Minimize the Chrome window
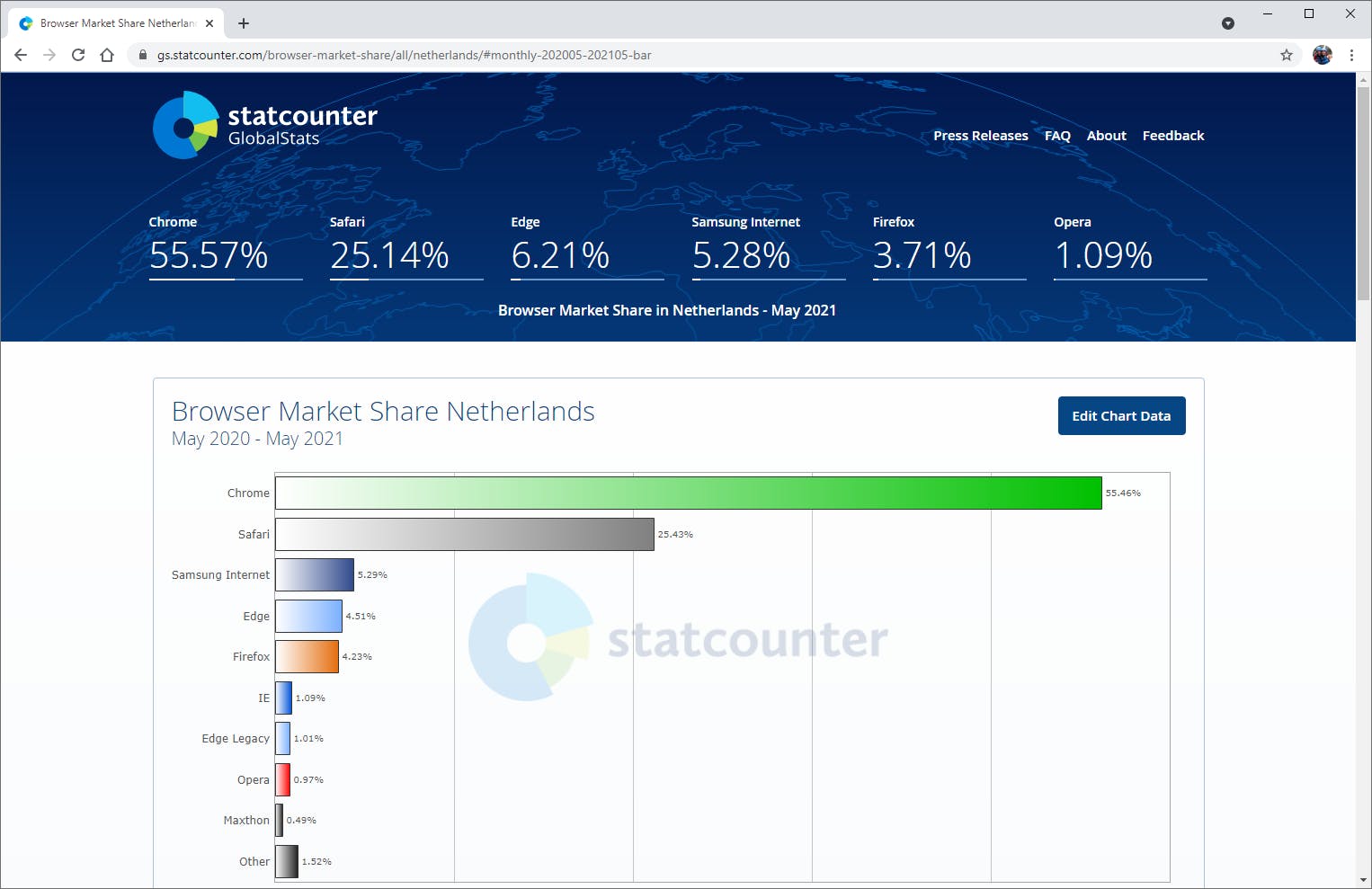Screen dimensions: 1372x889 (x=1268, y=13)
